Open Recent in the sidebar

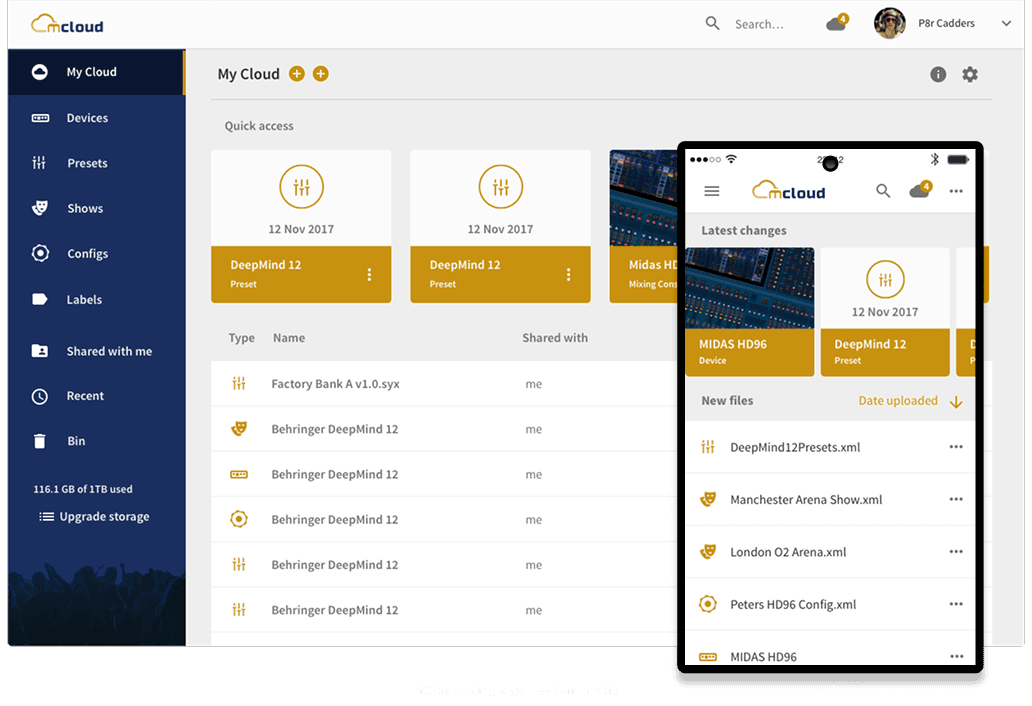(x=96, y=396)
